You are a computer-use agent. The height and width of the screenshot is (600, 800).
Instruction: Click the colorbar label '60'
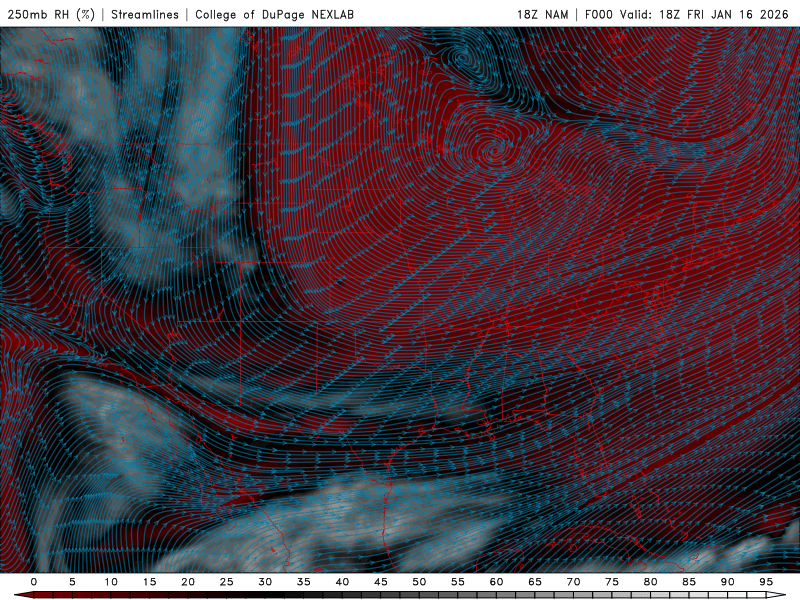click(x=496, y=582)
